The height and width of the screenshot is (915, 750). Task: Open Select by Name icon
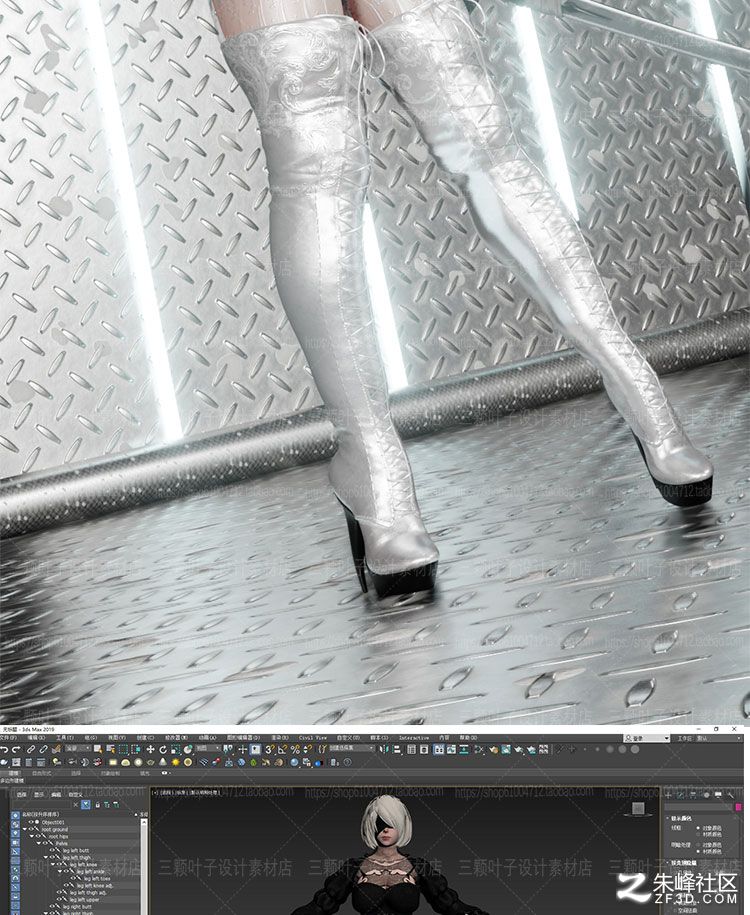tap(110, 749)
